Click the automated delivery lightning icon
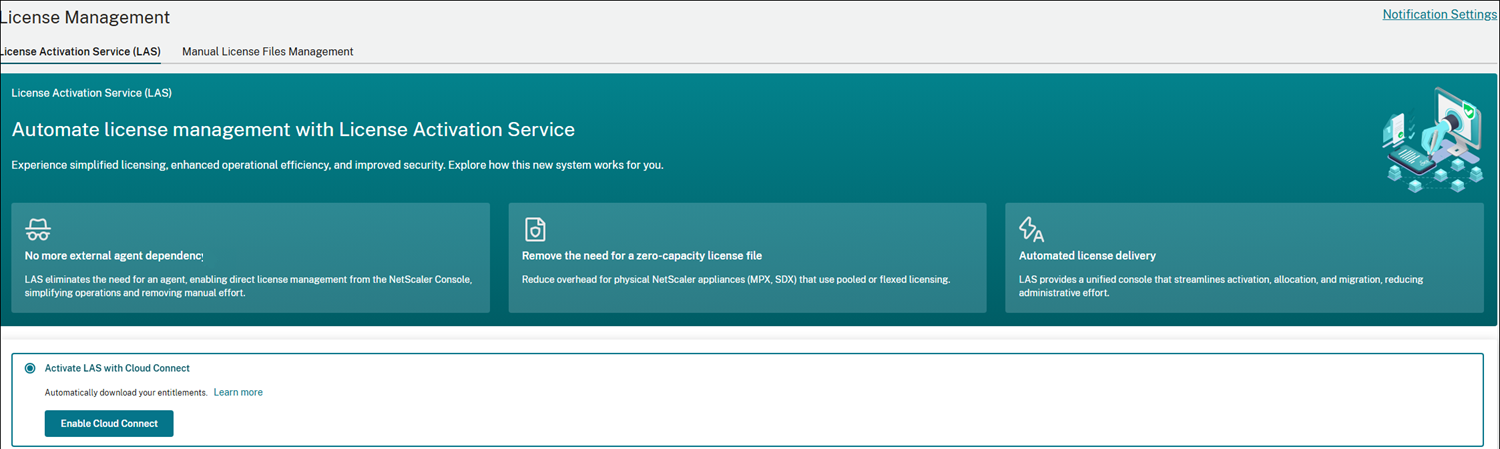Viewport: 1500px width, 449px height. [x=1031, y=229]
